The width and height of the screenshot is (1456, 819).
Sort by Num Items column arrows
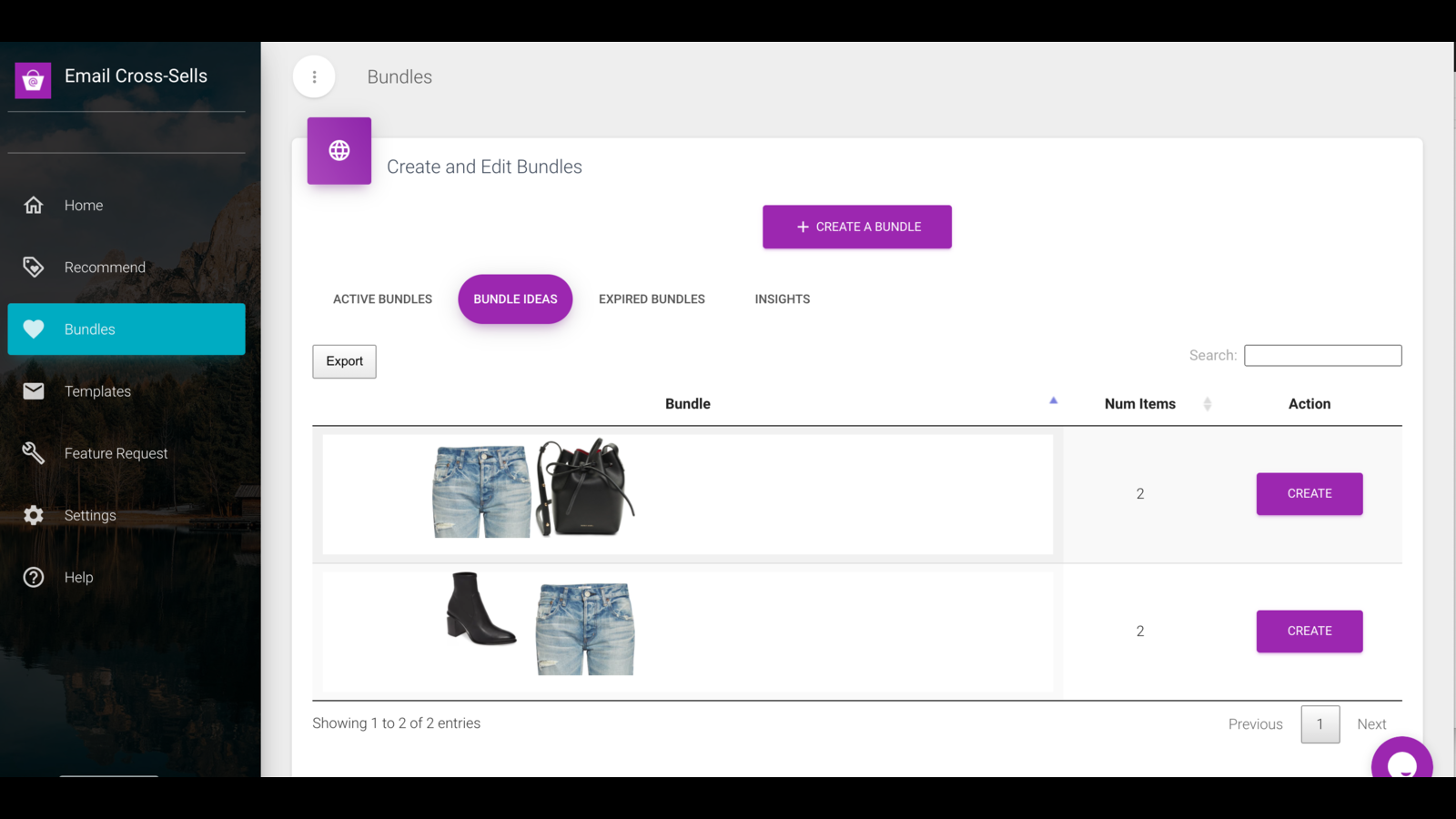(1208, 404)
